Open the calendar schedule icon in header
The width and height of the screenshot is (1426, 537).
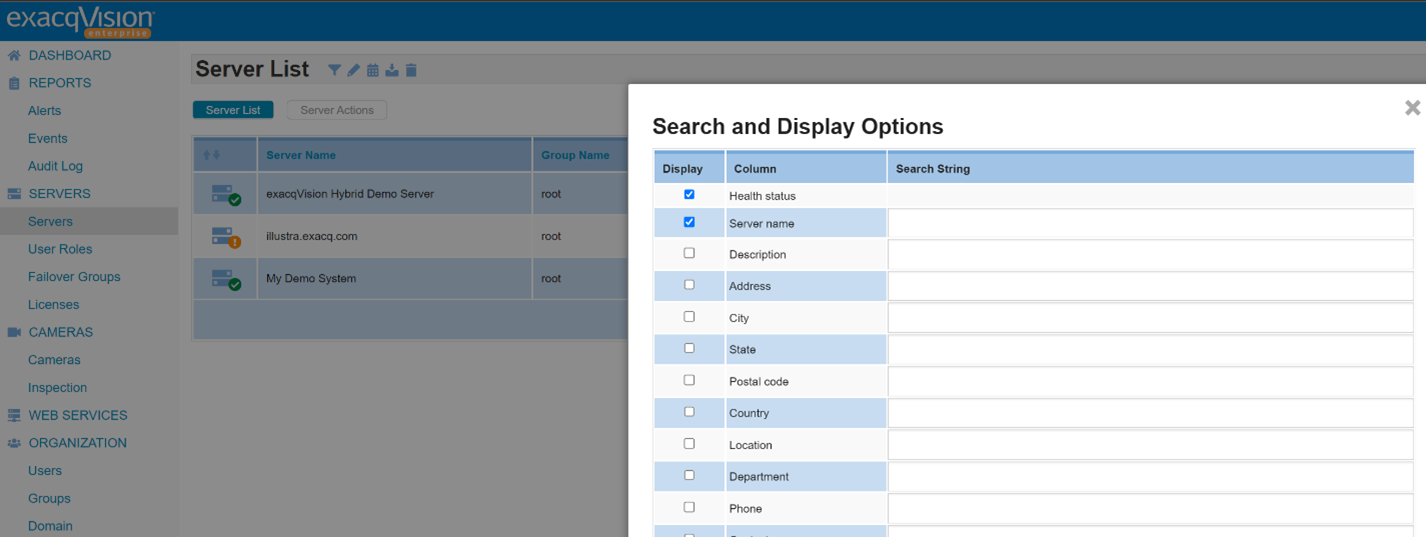coord(373,70)
